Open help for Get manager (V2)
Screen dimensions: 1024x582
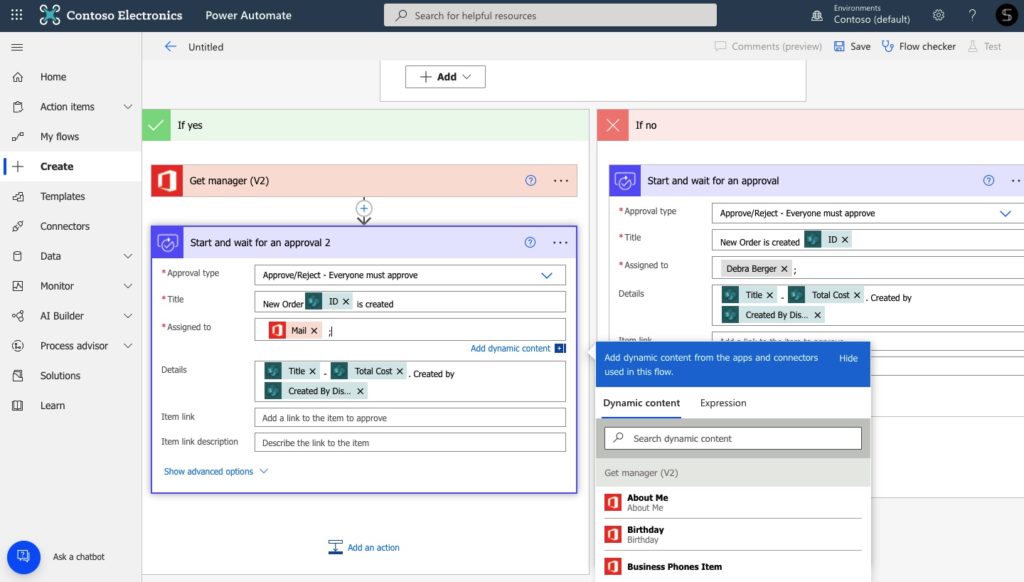pos(530,180)
